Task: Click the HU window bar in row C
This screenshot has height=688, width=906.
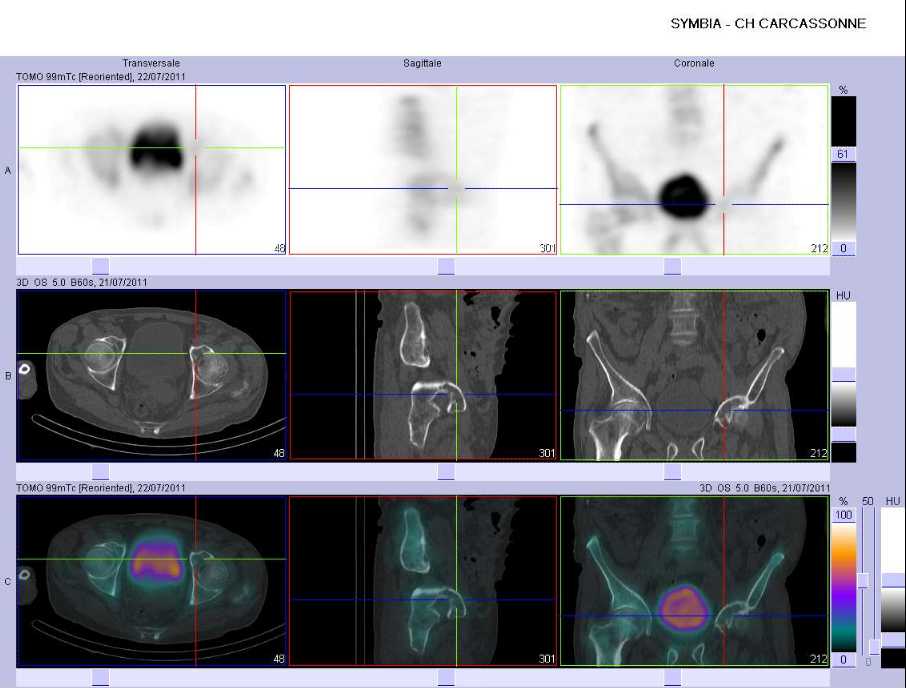Action: (x=893, y=587)
